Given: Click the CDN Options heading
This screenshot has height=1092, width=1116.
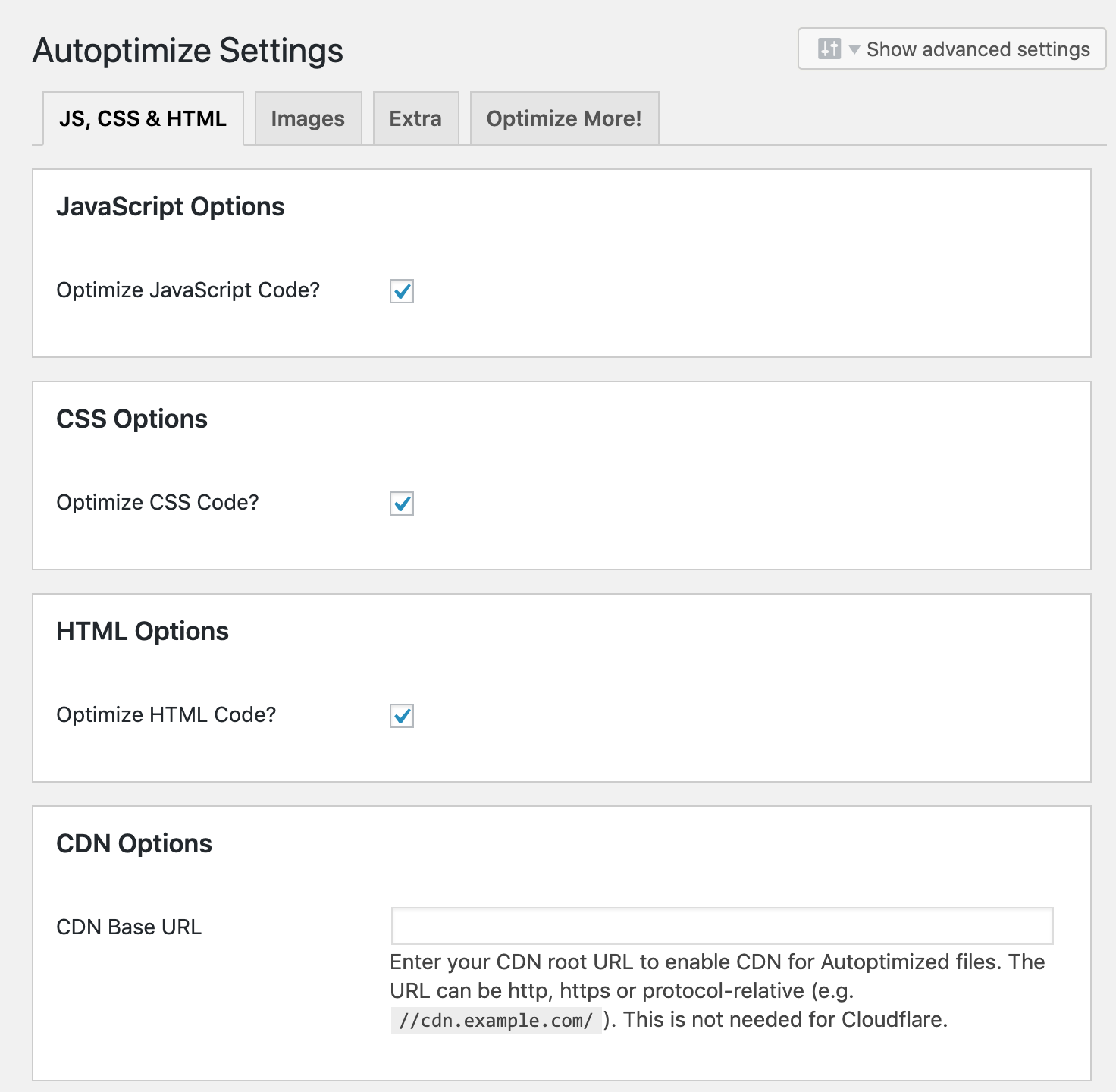Looking at the screenshot, I should pos(135,843).
